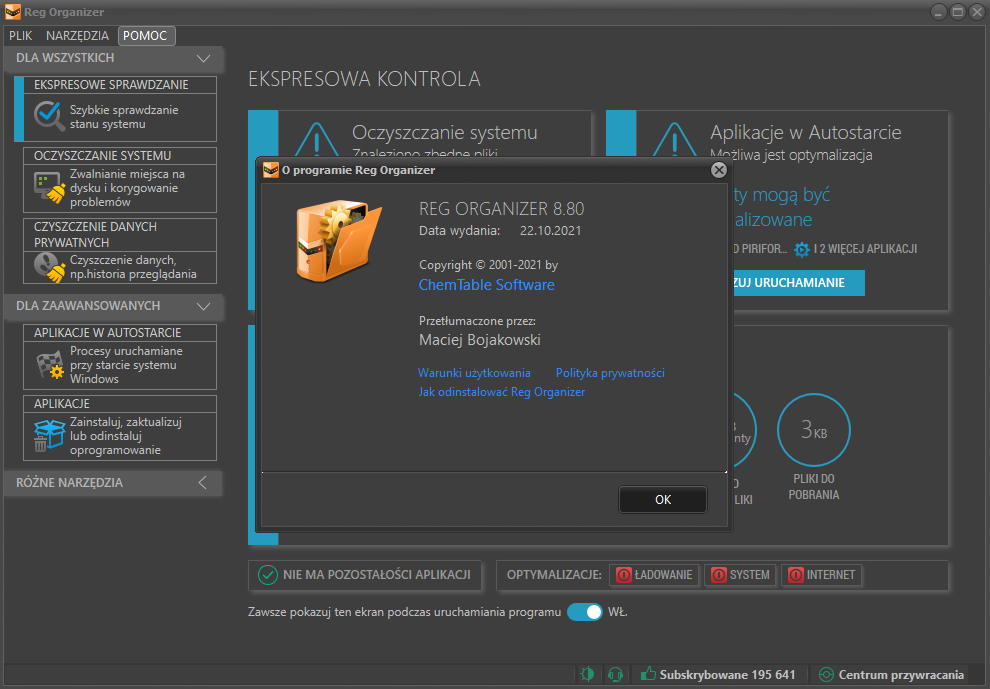Viewport: 990px width, 689px height.
Task: Click the thumbs-up icon in status bar
Action: 648,674
